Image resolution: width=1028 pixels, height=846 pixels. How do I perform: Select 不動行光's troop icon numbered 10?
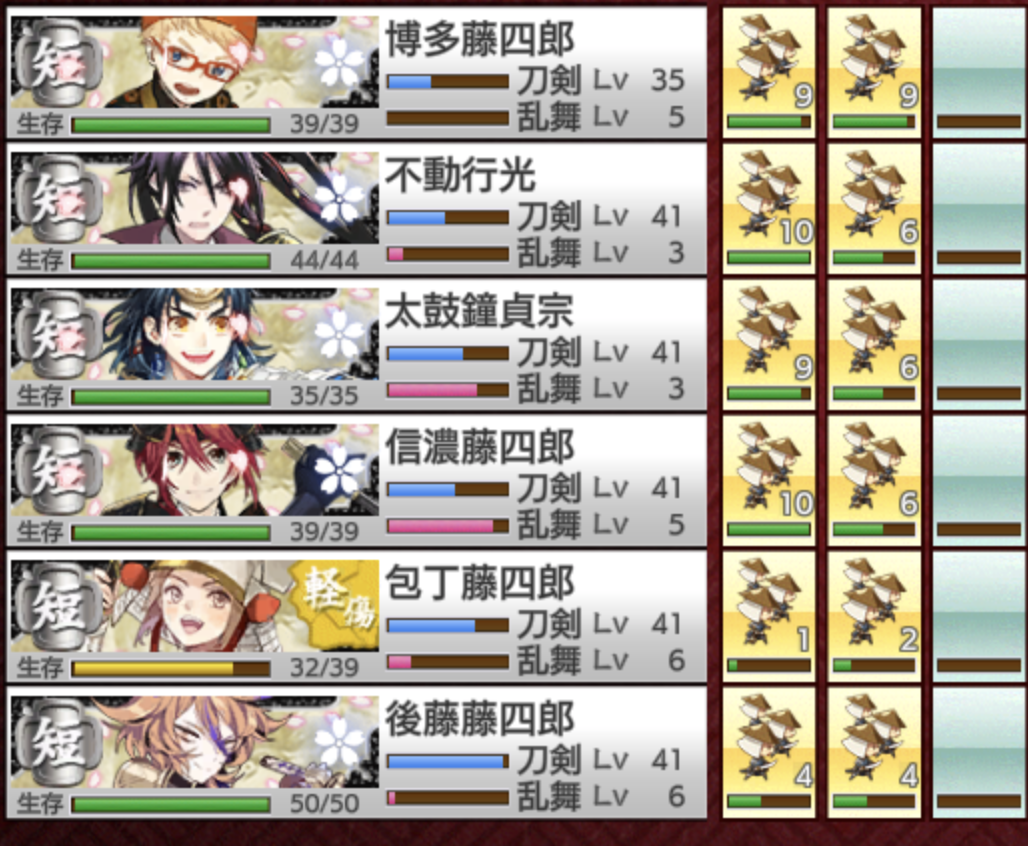[769, 209]
